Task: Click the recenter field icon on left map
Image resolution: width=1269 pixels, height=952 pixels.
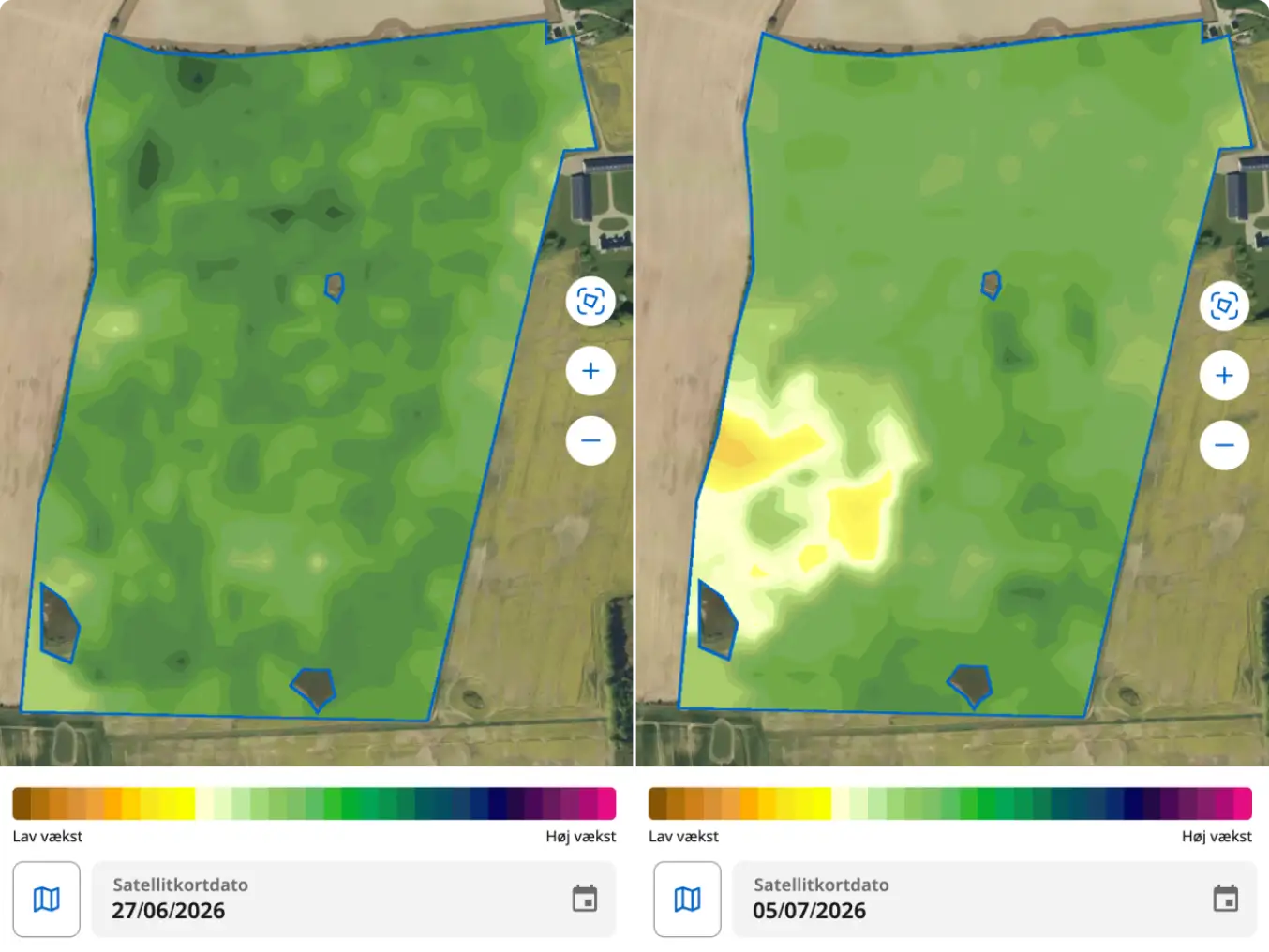Action: (590, 302)
